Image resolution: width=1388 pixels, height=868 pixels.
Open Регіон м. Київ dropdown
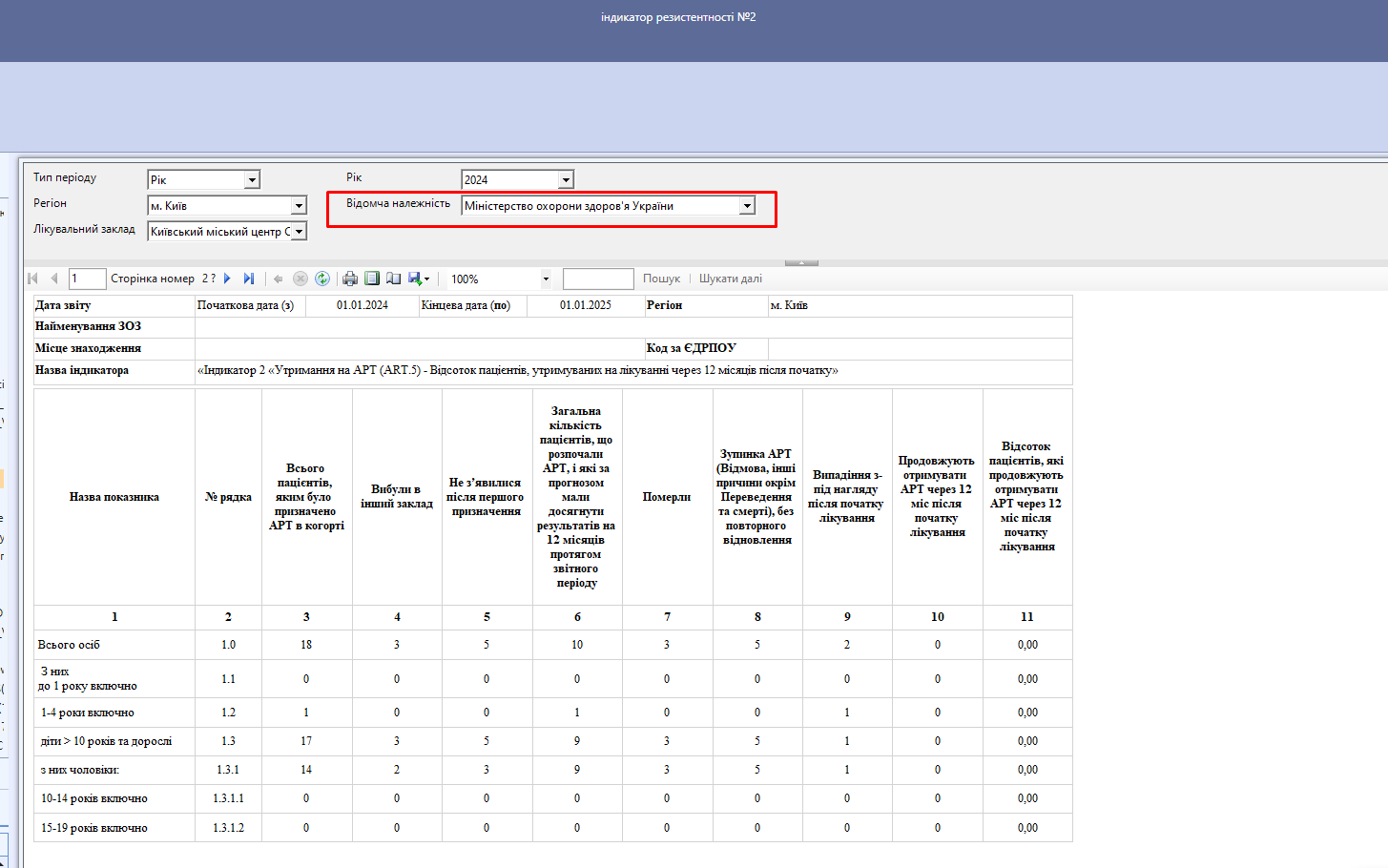pyautogui.click(x=299, y=206)
